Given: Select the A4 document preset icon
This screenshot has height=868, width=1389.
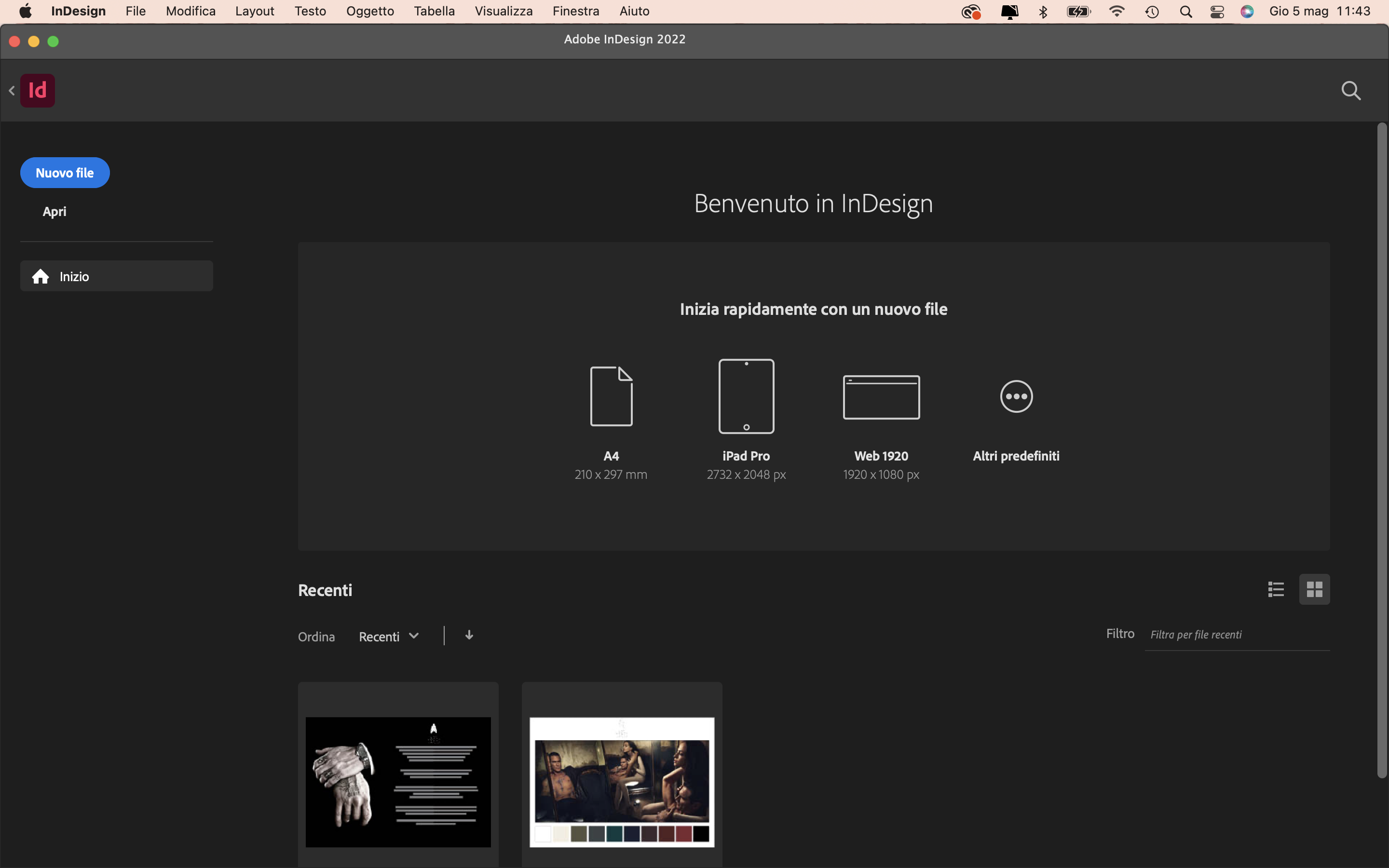Looking at the screenshot, I should point(611,396).
